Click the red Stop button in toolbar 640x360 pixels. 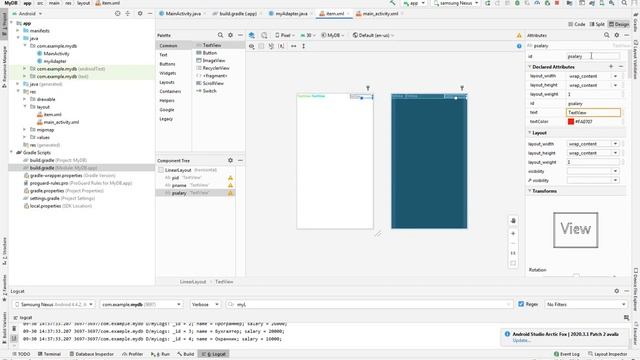[x=557, y=3]
